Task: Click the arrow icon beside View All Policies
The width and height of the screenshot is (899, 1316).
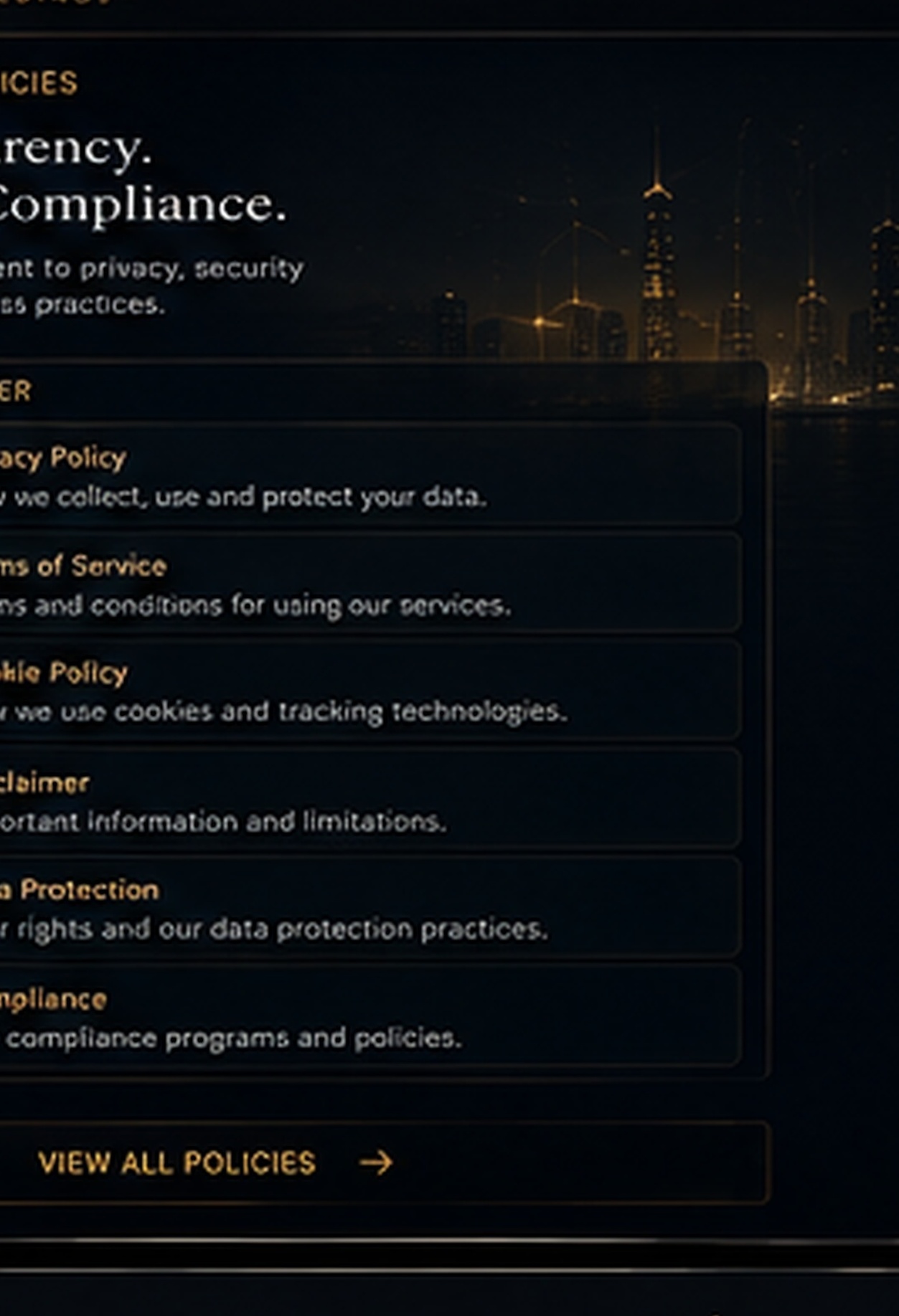Action: pos(376,1163)
